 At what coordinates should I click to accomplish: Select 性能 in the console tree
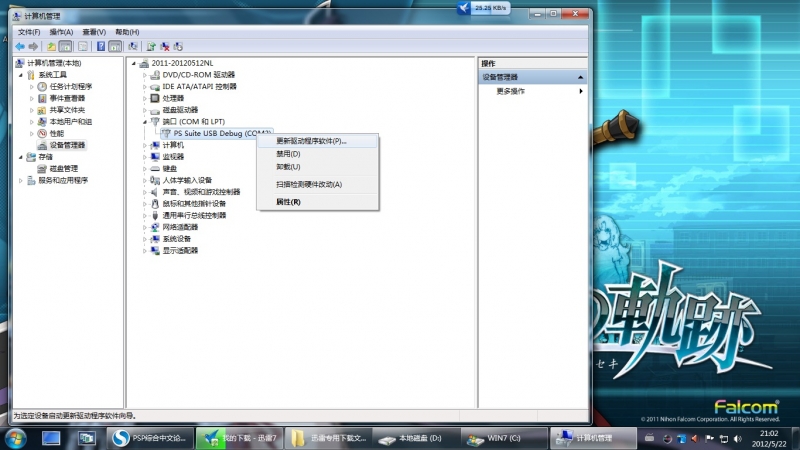tap(56, 134)
